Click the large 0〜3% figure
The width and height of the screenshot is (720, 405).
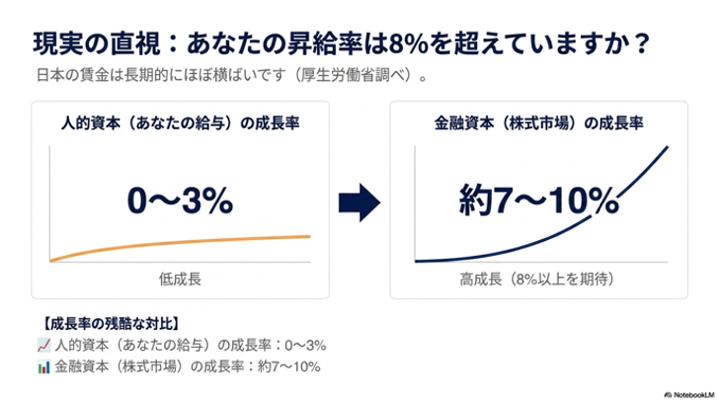click(x=180, y=201)
